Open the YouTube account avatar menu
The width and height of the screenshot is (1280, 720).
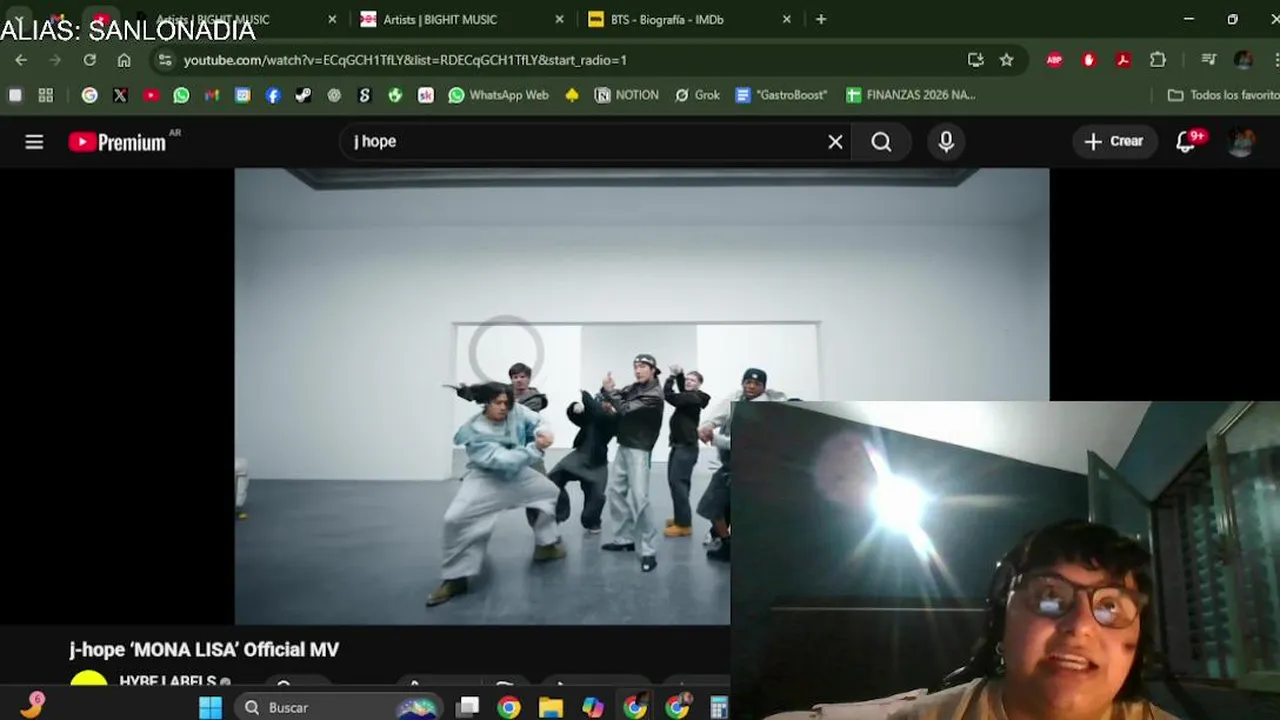tap(1241, 142)
